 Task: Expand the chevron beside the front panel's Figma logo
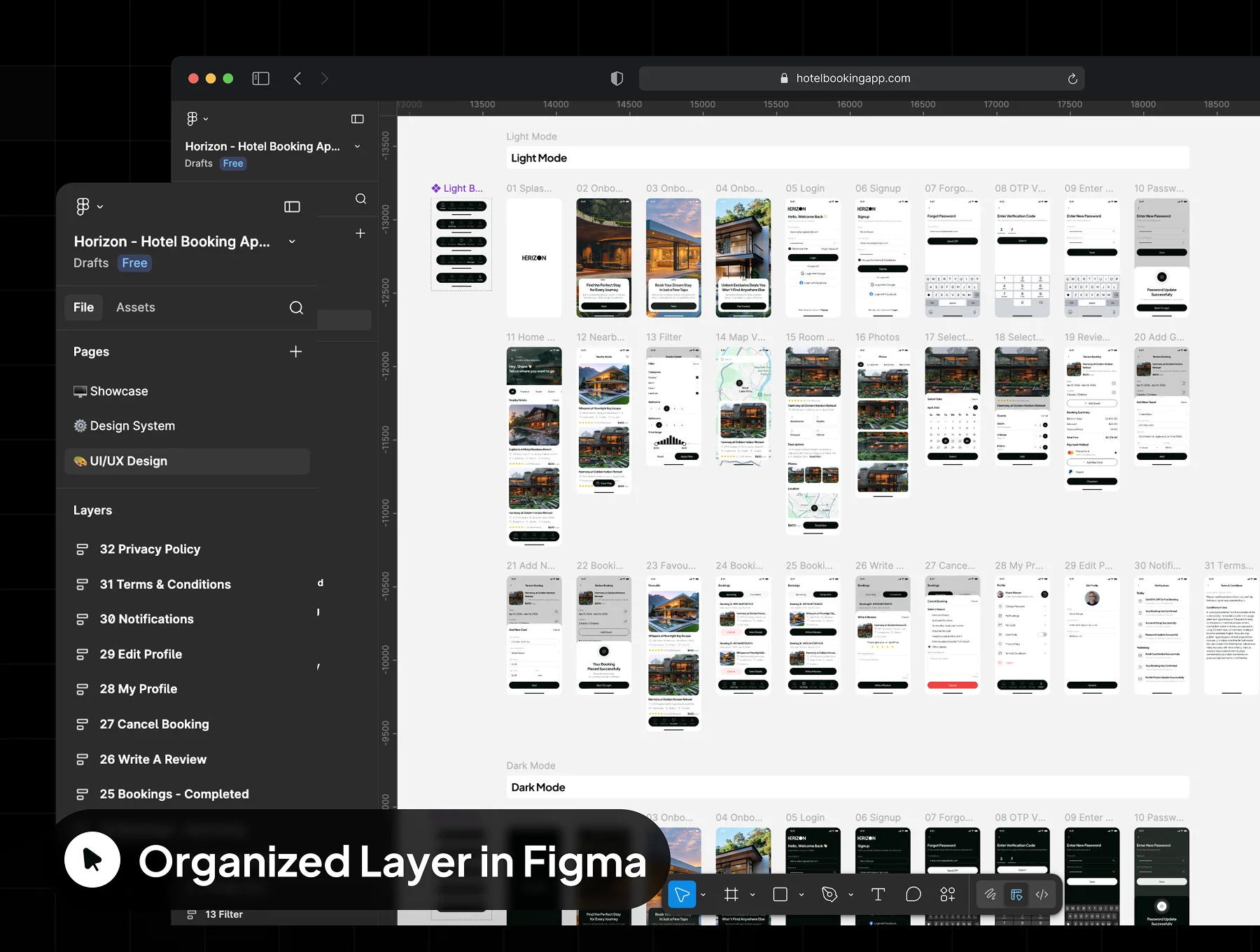(100, 206)
